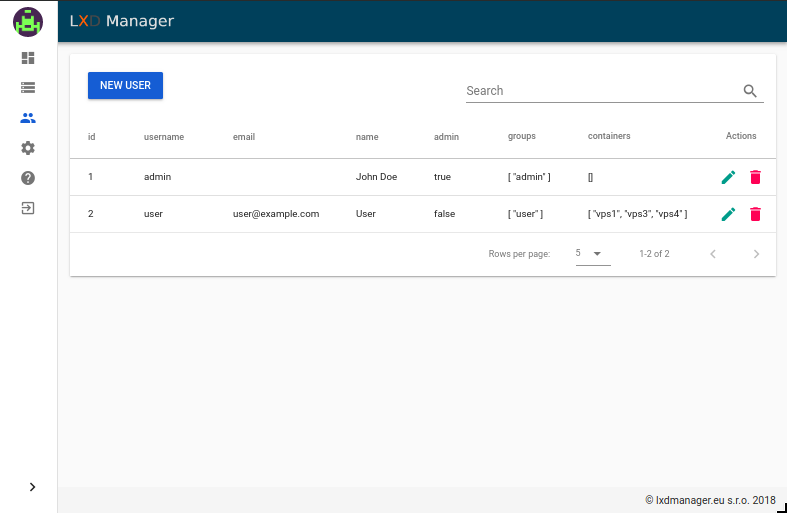
Task: Sort by containers column header
Action: [609, 136]
